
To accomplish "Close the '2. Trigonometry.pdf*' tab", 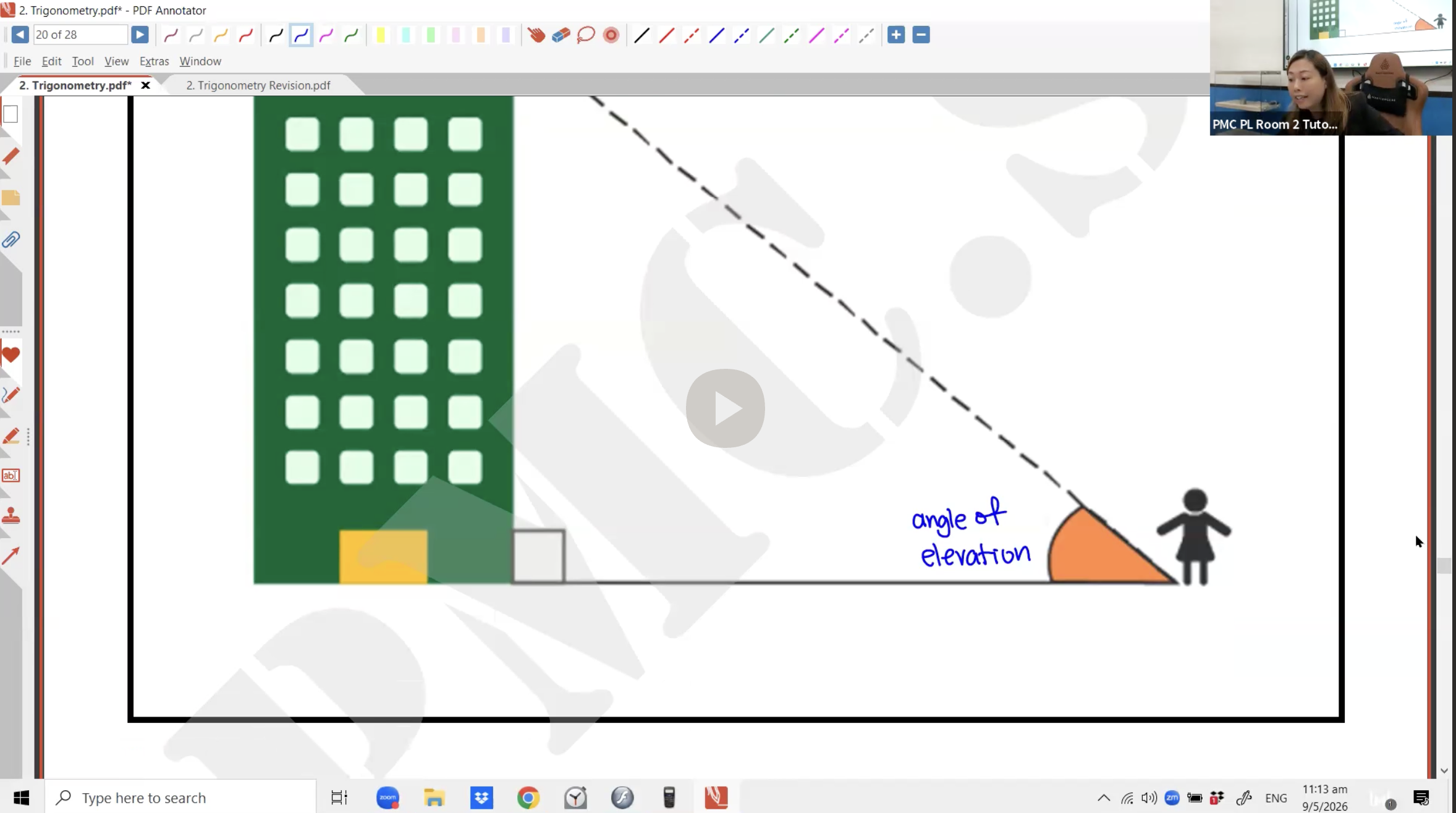I will pos(146,85).
